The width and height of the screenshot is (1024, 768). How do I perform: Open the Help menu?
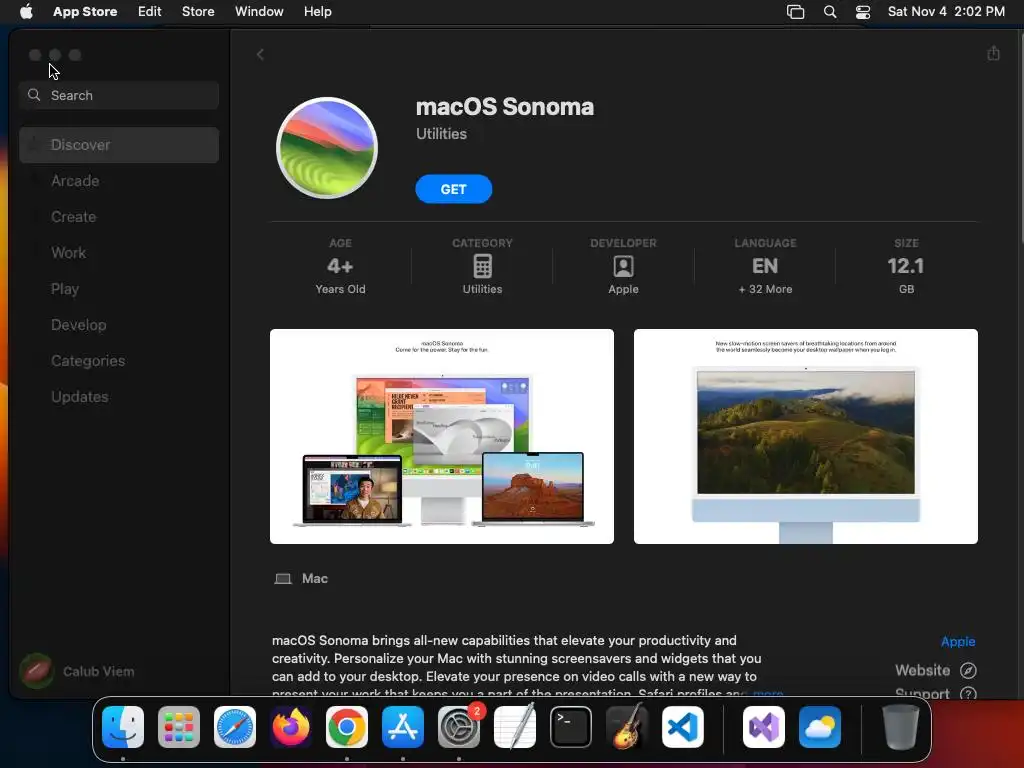[317, 12]
